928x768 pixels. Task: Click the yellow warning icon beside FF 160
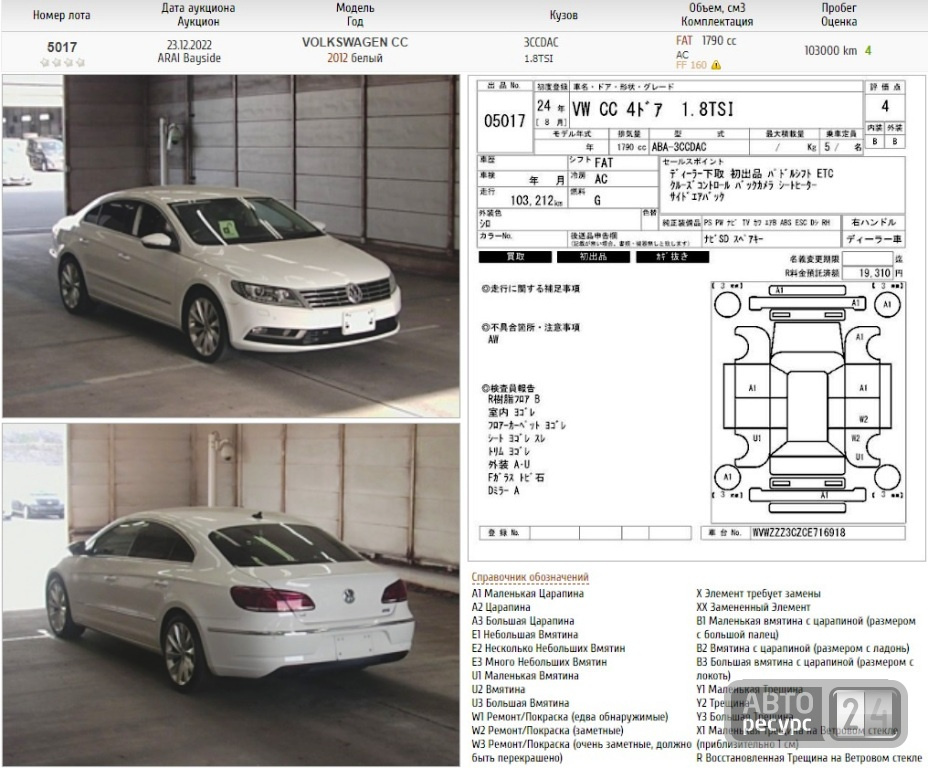point(716,65)
